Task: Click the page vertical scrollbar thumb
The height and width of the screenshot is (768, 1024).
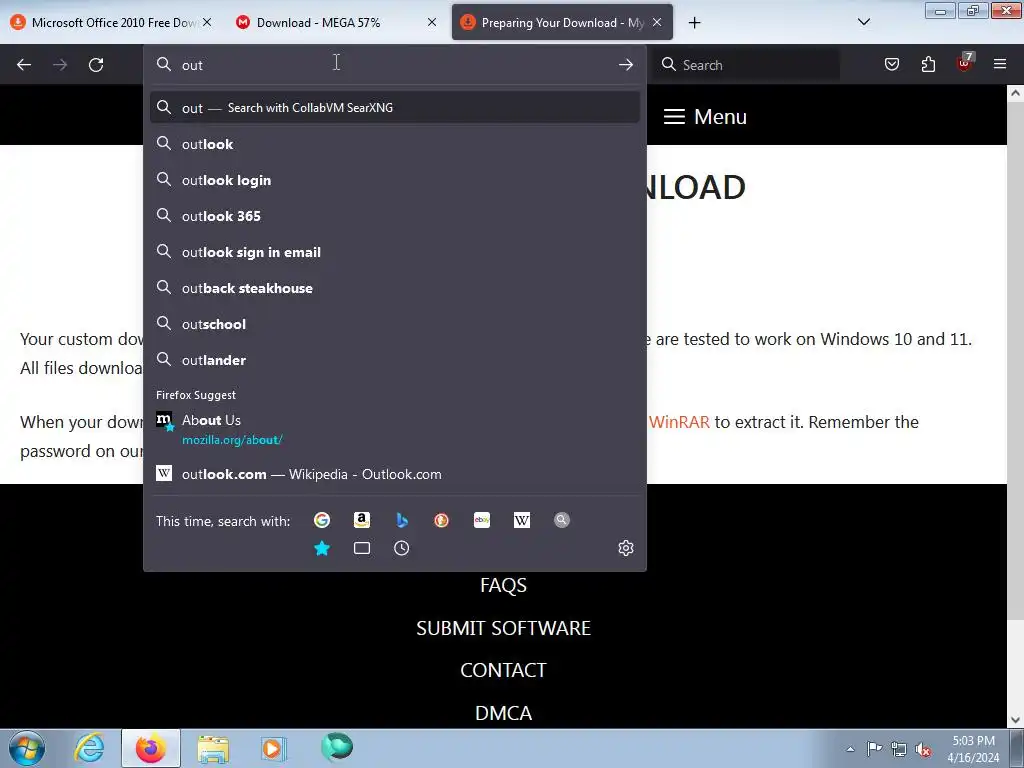Action: [1015, 359]
